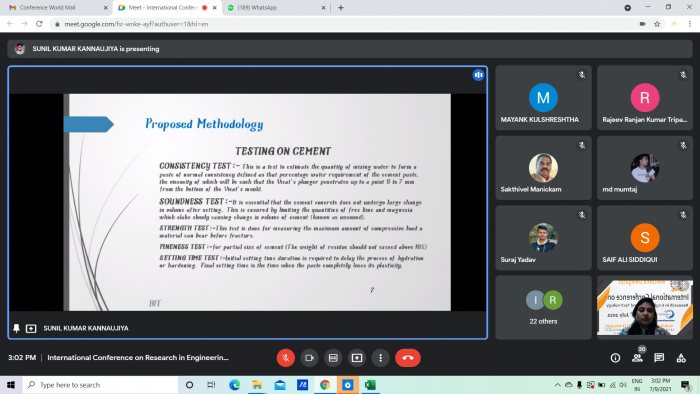
Task: Toggle the camera button in Meet controls
Action: [x=309, y=358]
